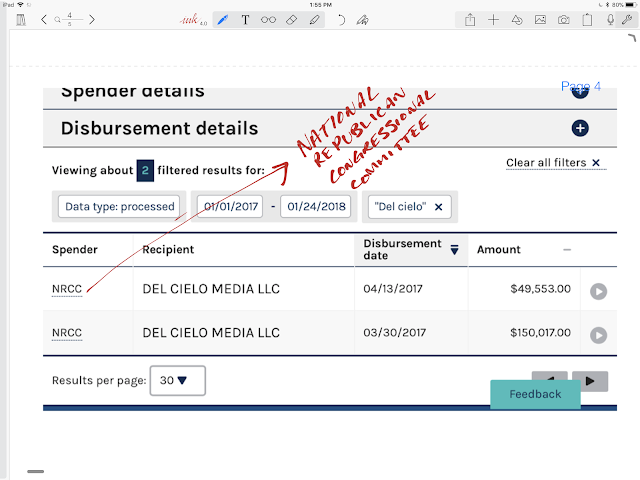Go to next results page
The height and width of the screenshot is (480, 640).
590,381
